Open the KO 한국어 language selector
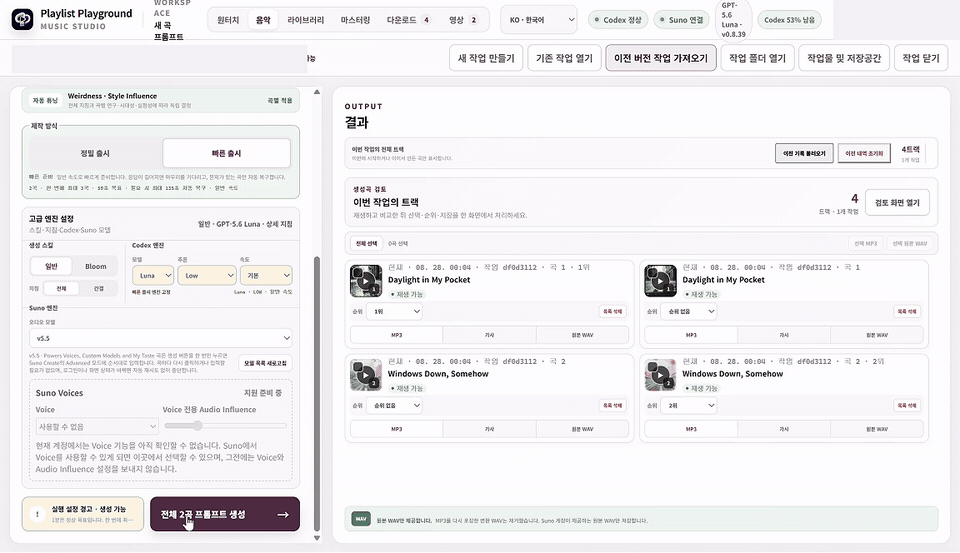The width and height of the screenshot is (960, 553). point(539,20)
